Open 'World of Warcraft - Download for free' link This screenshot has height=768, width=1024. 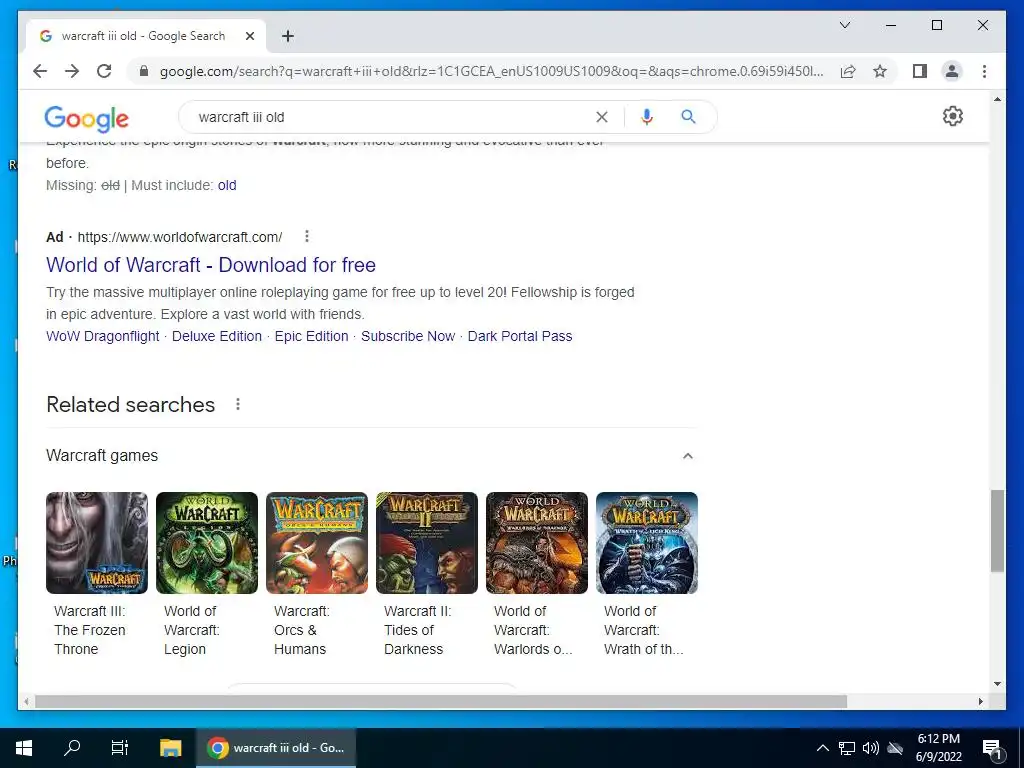tap(211, 264)
